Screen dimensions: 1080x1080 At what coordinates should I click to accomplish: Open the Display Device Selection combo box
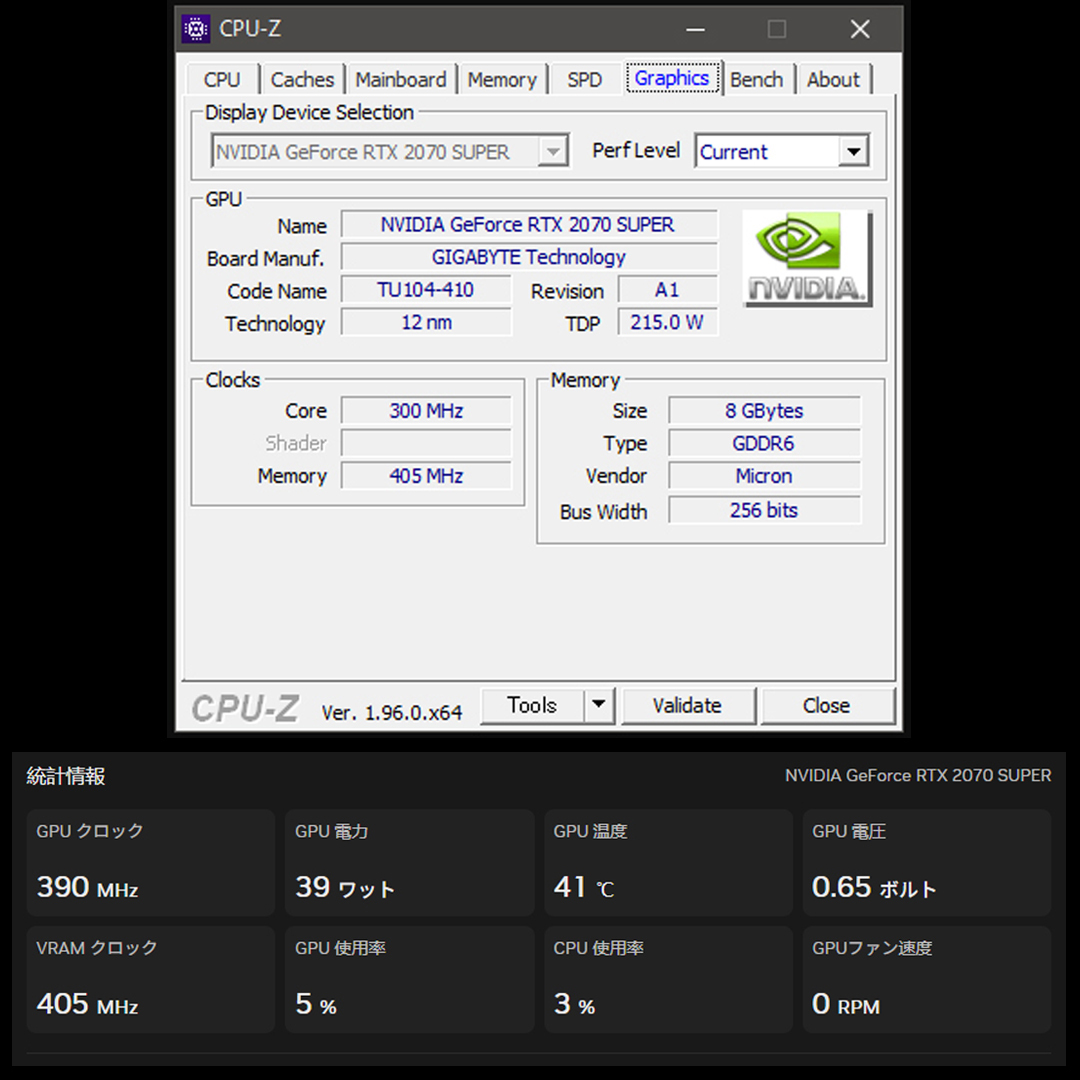click(x=390, y=152)
